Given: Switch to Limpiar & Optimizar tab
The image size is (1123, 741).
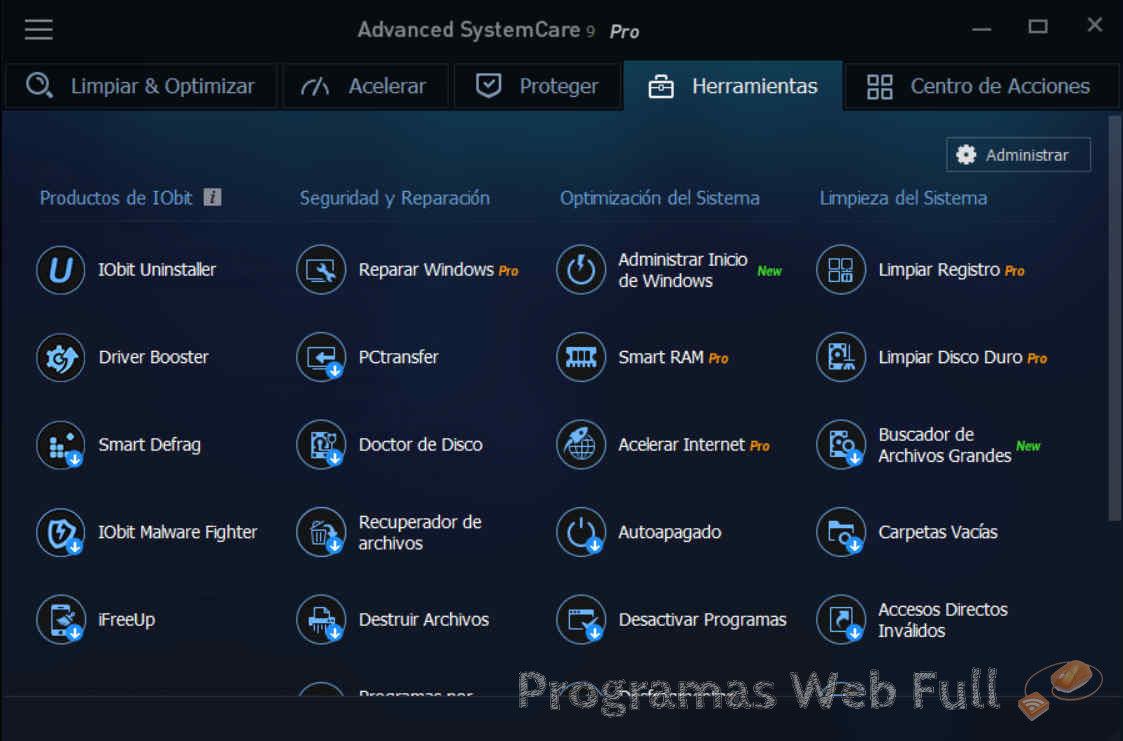Looking at the screenshot, I should [141, 86].
